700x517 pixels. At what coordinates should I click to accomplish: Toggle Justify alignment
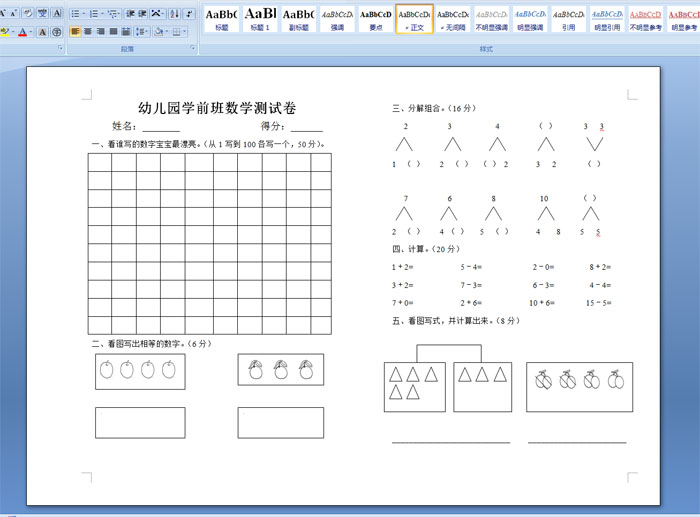(113, 32)
